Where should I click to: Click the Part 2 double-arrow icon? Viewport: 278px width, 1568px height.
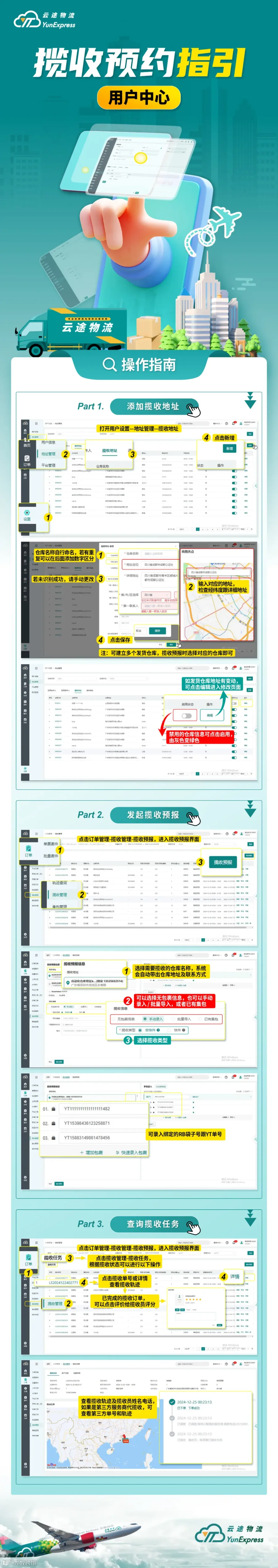tap(250, 810)
